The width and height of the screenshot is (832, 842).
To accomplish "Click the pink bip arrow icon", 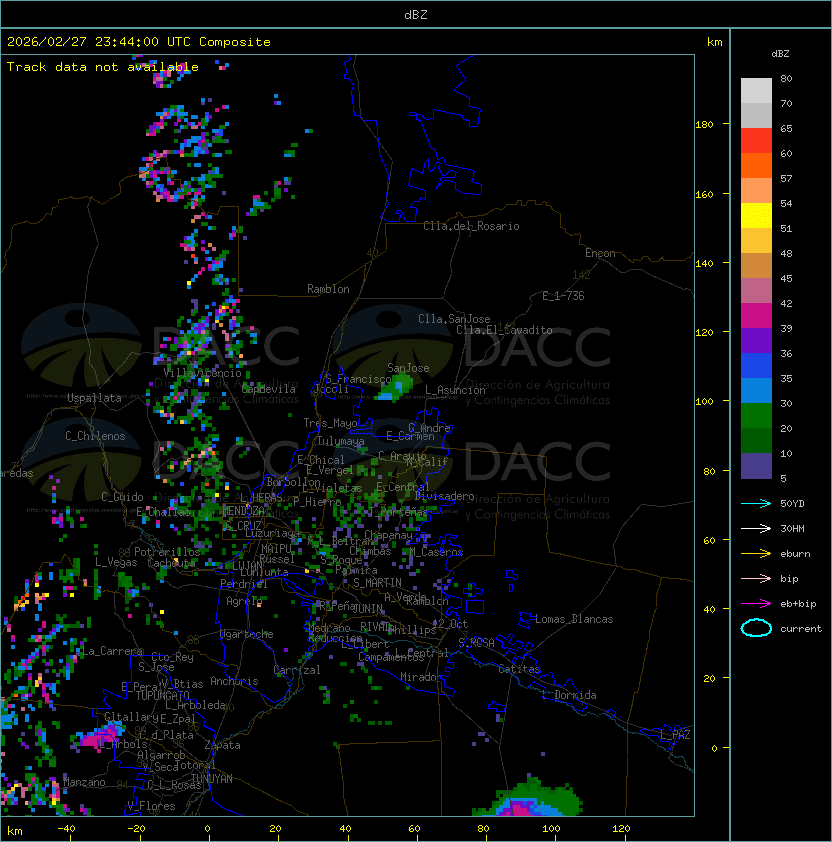I will tap(756, 578).
